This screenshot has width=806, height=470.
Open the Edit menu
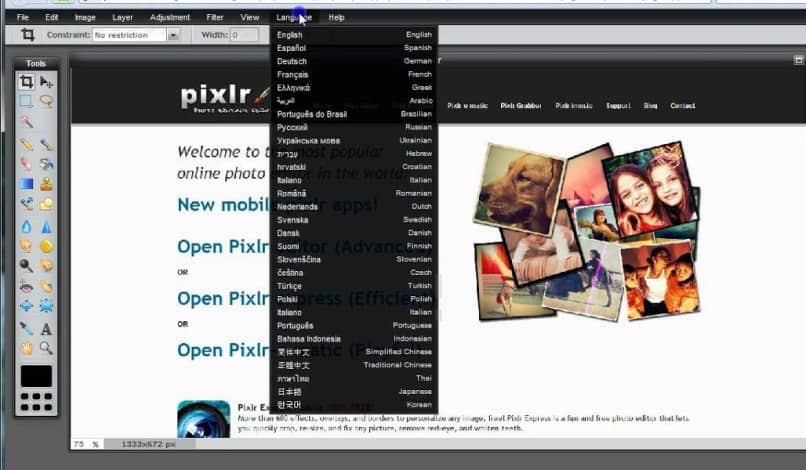click(51, 17)
